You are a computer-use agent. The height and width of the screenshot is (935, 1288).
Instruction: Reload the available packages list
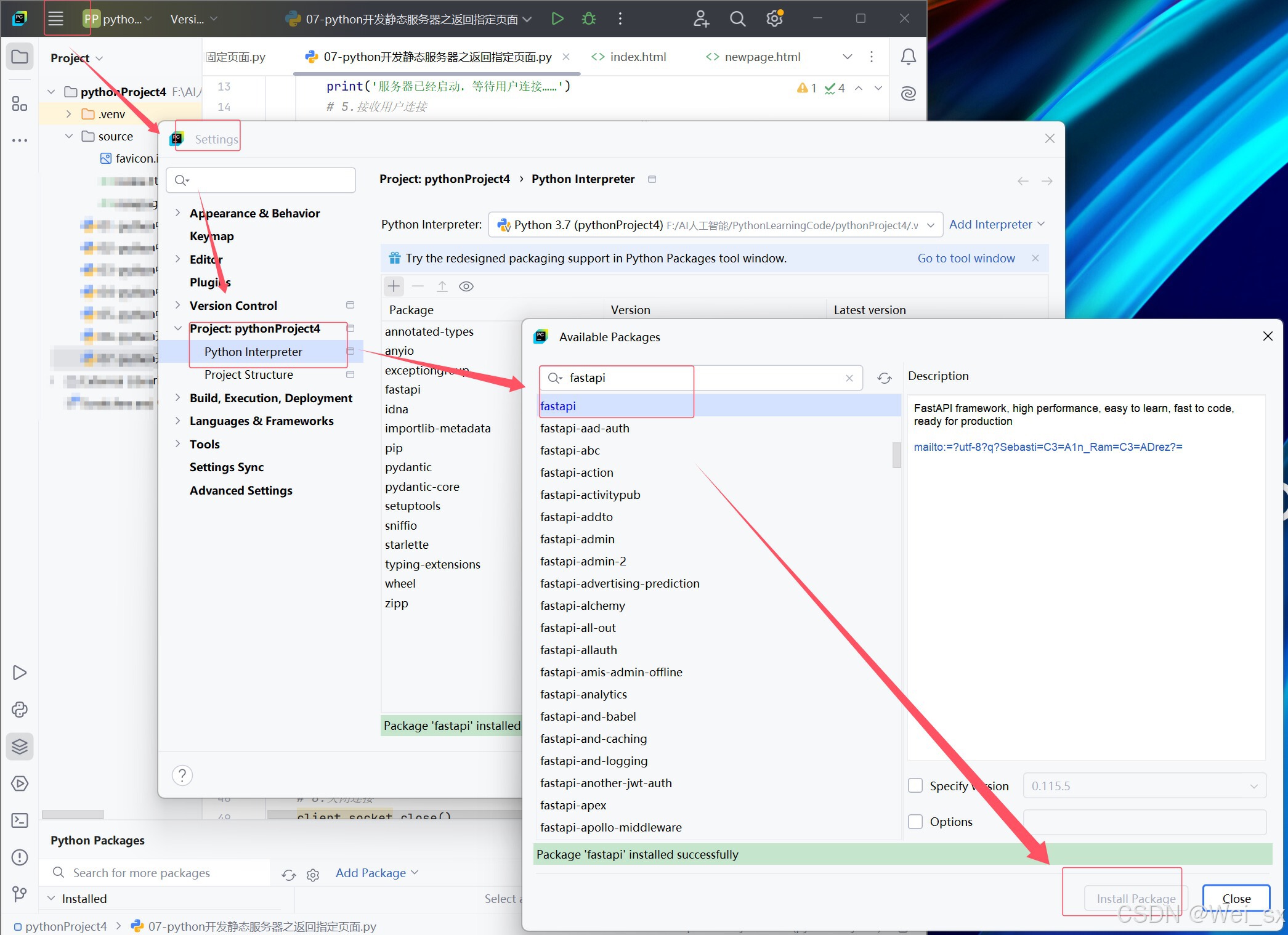(885, 378)
